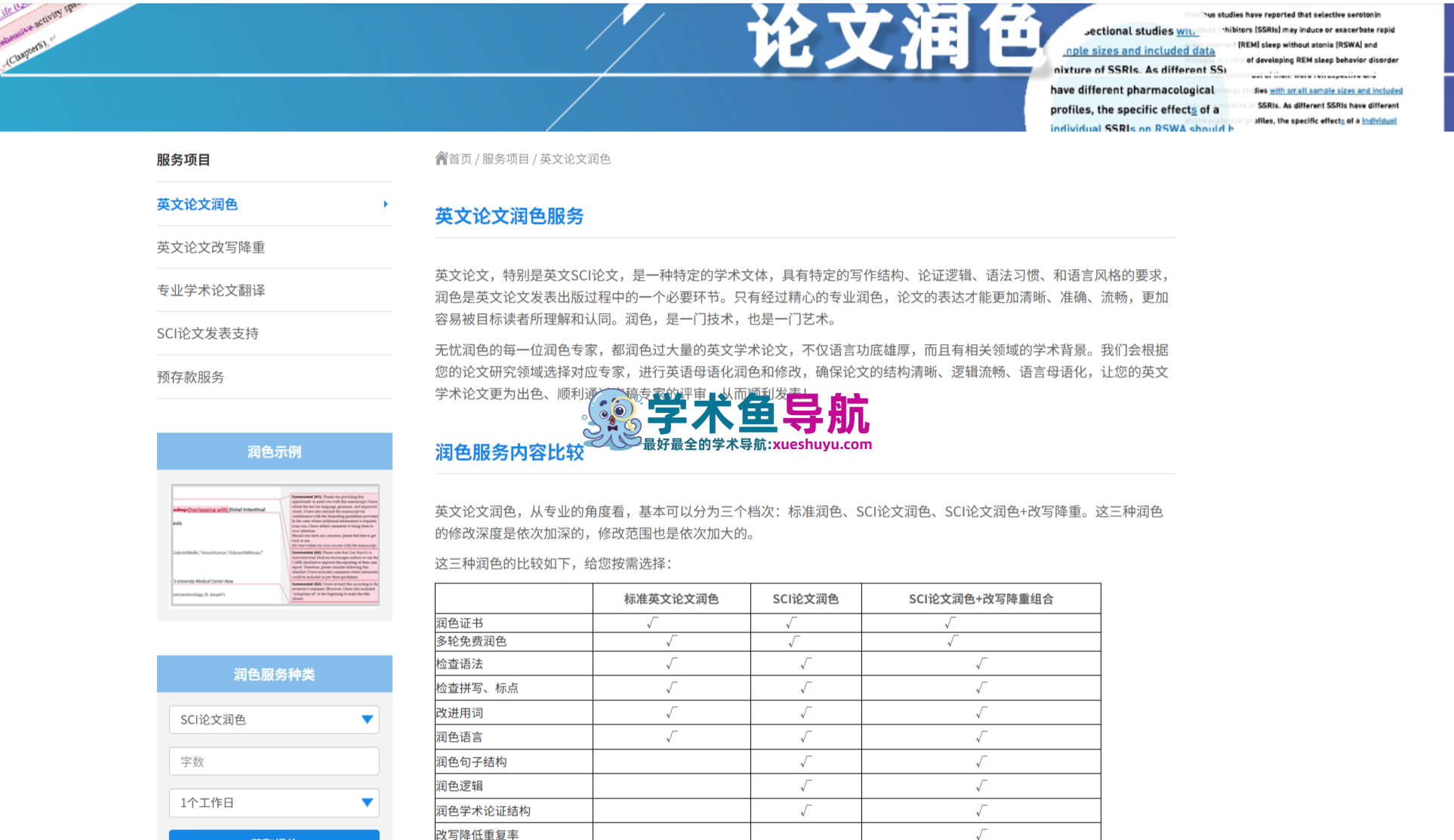Select 专业学术论文翻译 sidebar menu item
Viewport: 1454px width, 840px height.
[211, 291]
